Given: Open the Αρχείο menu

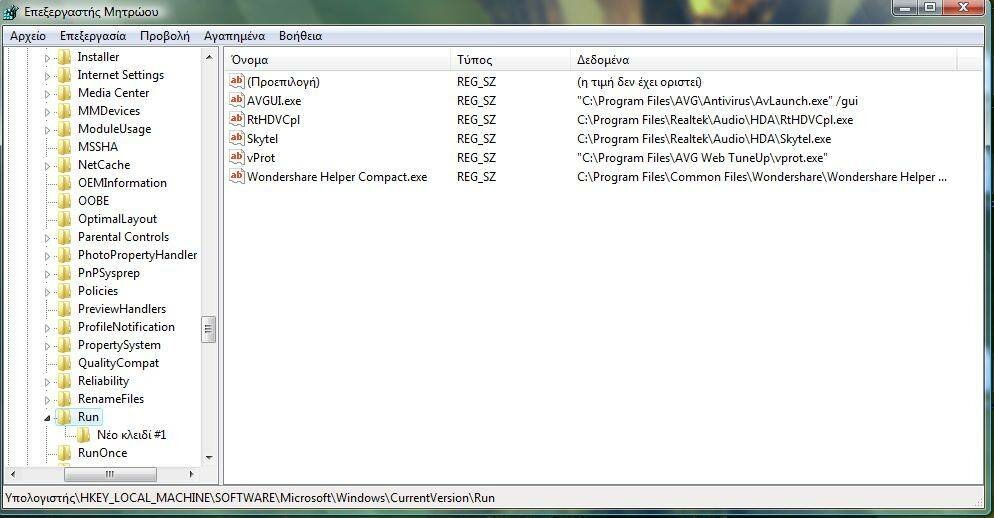Looking at the screenshot, I should pyautogui.click(x=28, y=36).
